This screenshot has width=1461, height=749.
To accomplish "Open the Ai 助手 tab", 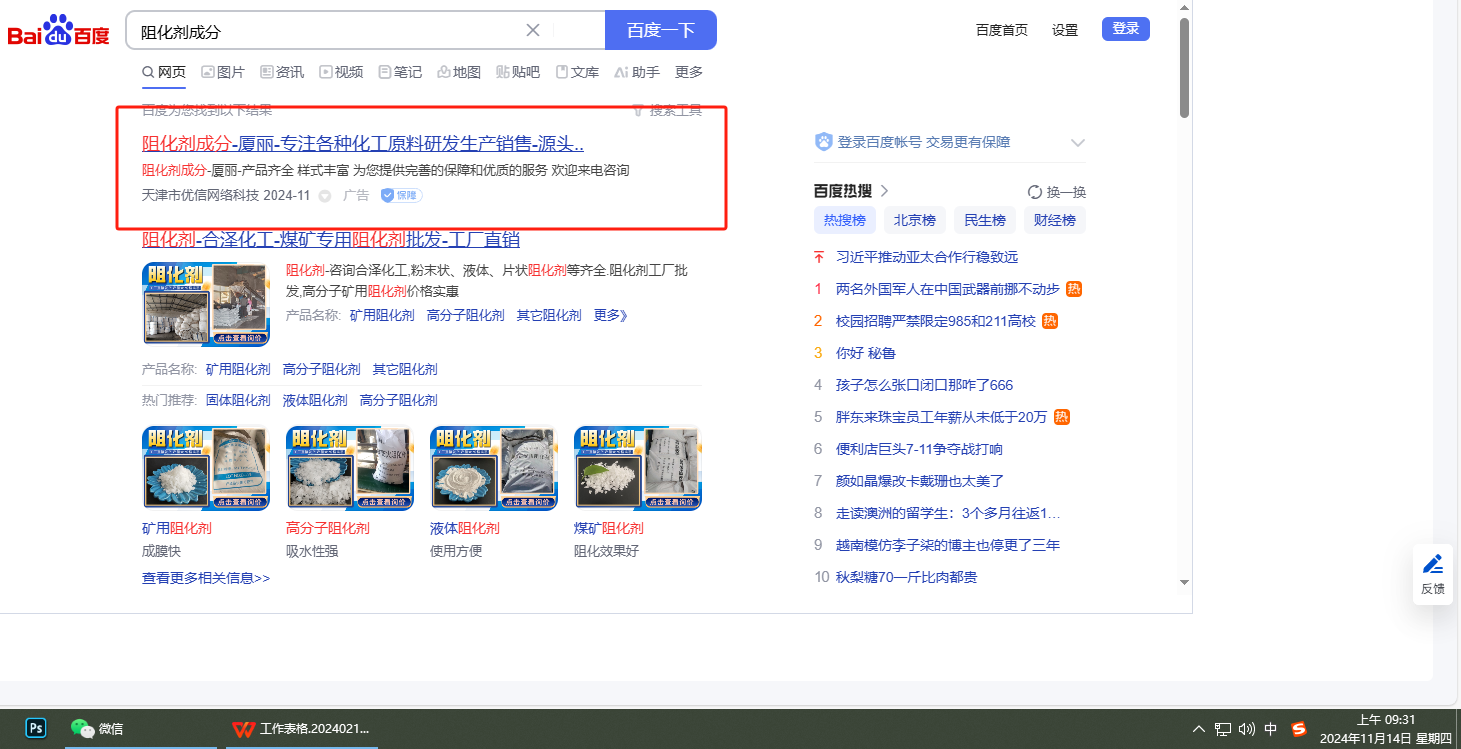I will point(637,72).
